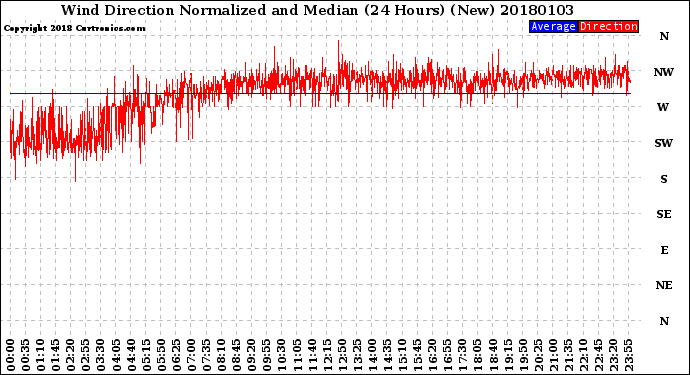The image size is (690, 375).
Task: Click the bottom 'N' axis label
Action: [x=664, y=321]
